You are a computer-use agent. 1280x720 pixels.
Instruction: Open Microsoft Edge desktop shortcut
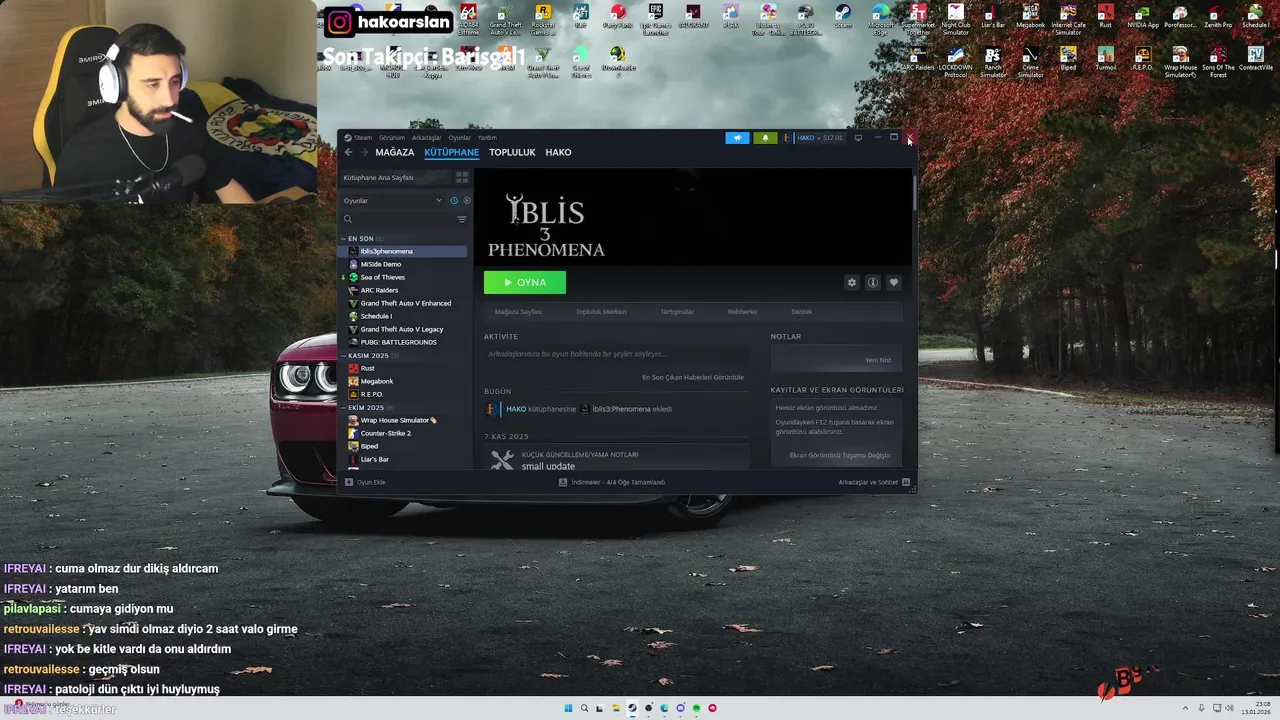pos(881,19)
